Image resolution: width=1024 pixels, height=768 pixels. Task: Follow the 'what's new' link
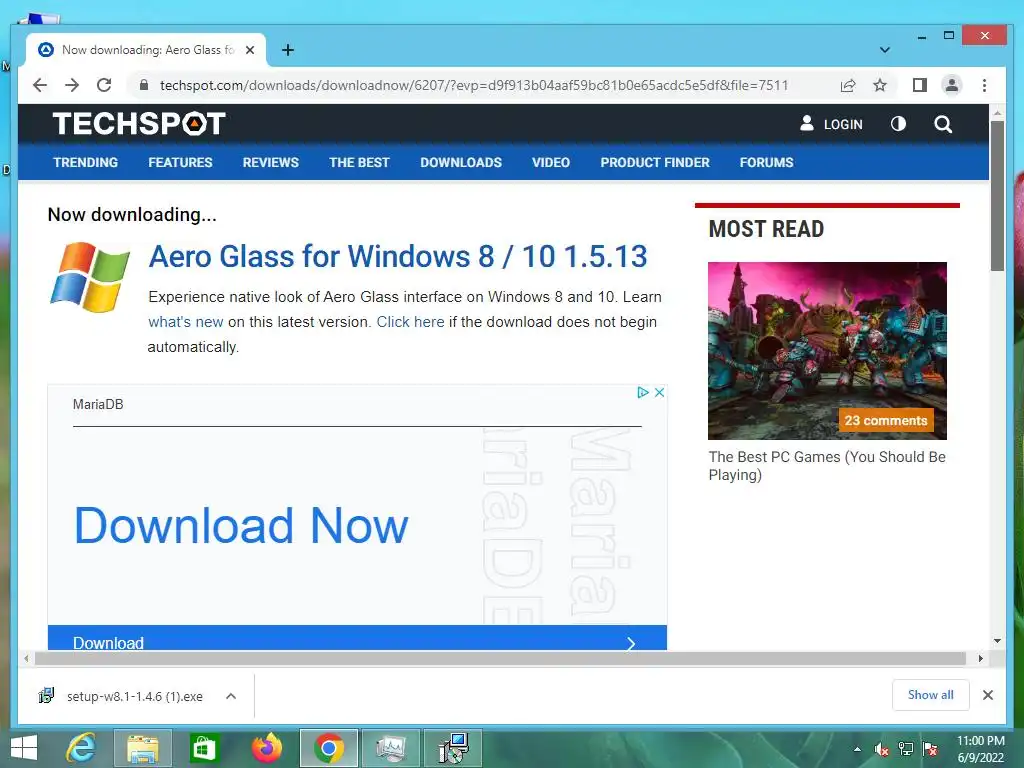coord(185,322)
